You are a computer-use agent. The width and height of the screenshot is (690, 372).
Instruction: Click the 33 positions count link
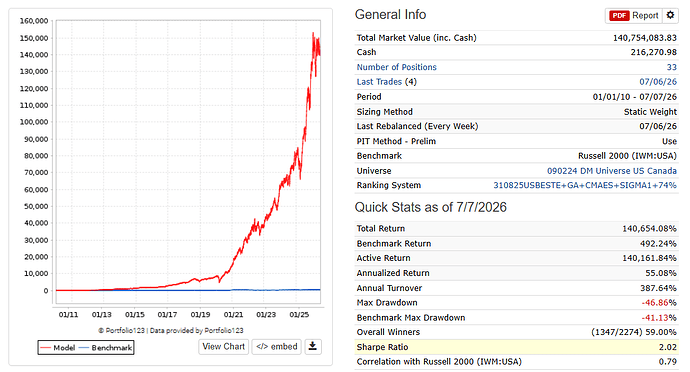[x=672, y=67]
